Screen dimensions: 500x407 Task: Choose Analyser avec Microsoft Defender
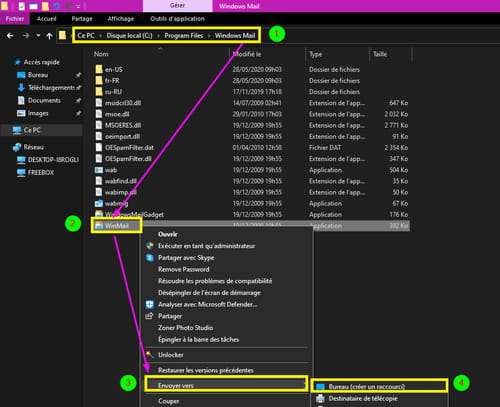point(208,304)
